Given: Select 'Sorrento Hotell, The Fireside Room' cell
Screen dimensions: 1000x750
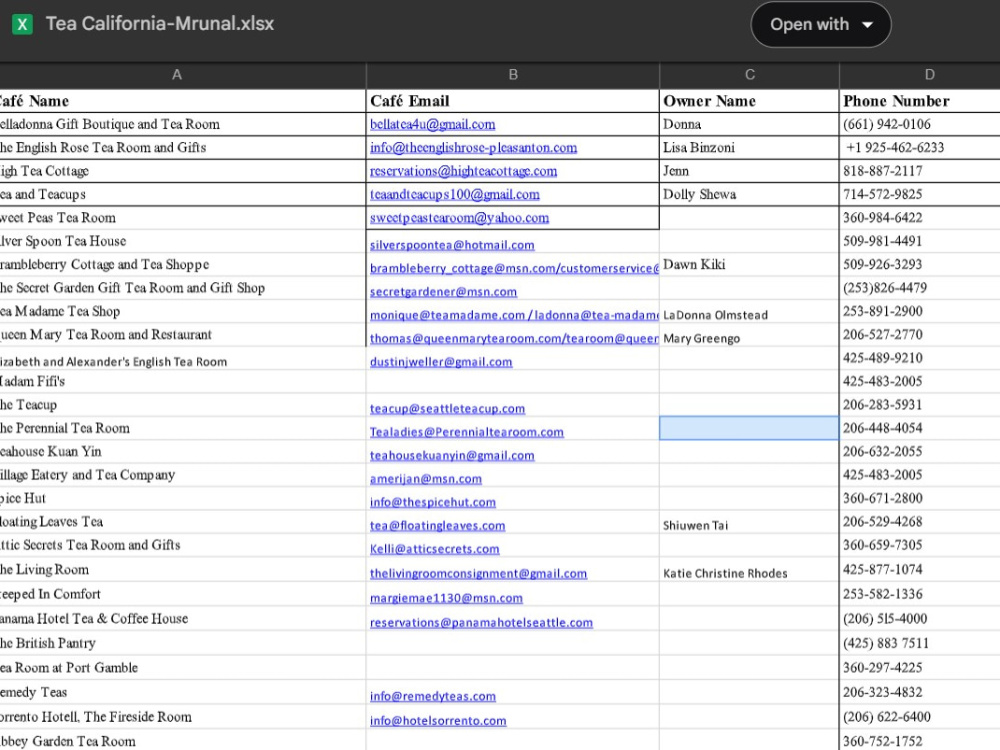Looking at the screenshot, I should point(183,717).
